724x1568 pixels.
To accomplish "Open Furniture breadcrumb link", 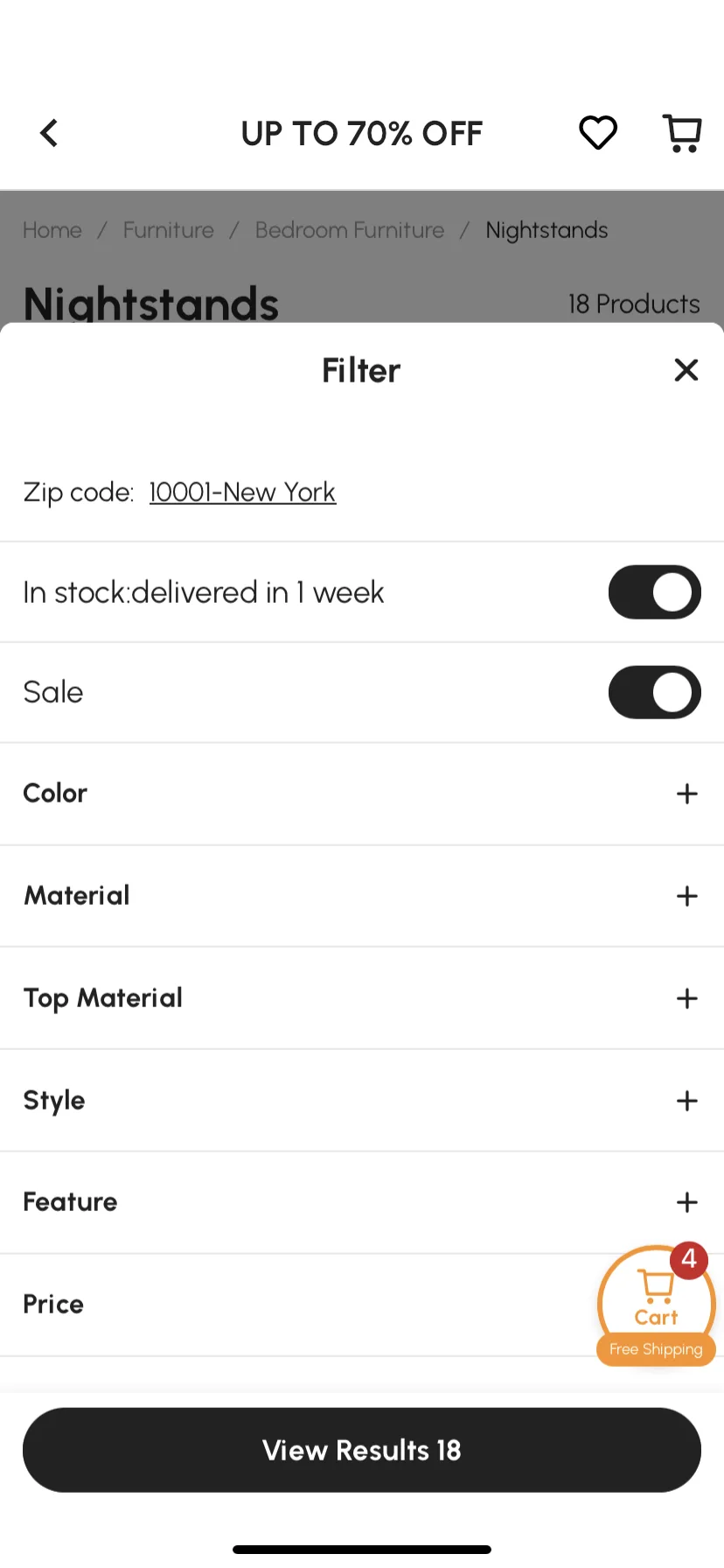I will click(x=169, y=230).
